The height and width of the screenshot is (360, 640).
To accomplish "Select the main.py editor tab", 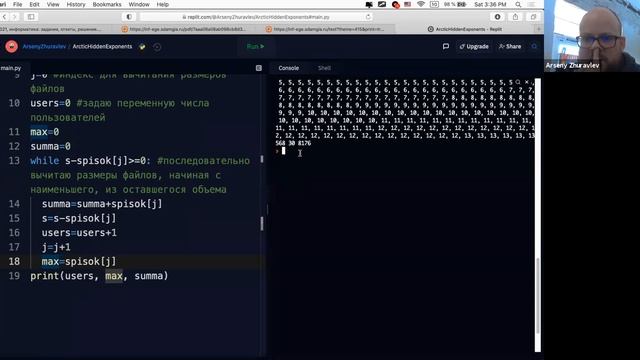I will coord(11,68).
